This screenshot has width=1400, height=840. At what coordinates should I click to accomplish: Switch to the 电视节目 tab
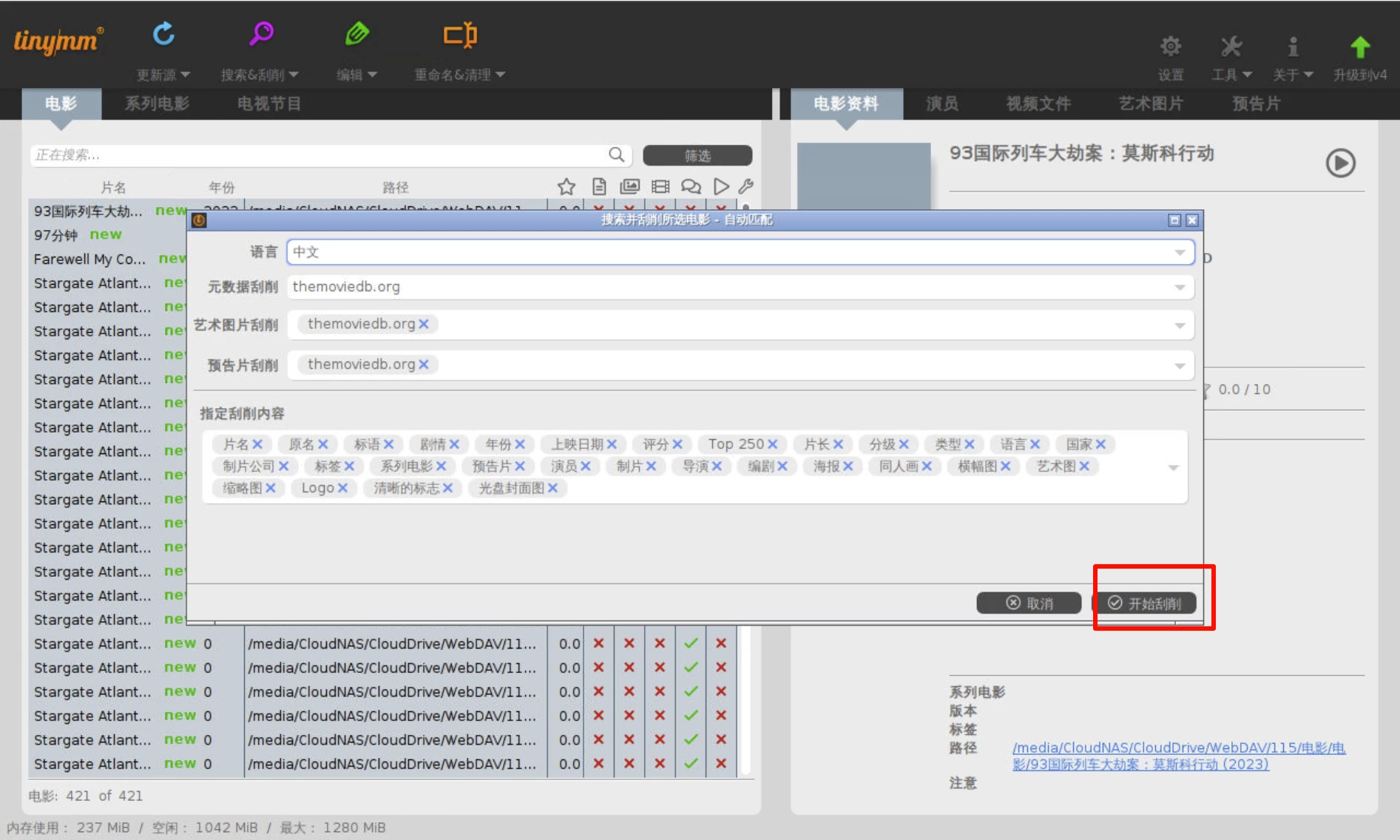click(x=268, y=104)
